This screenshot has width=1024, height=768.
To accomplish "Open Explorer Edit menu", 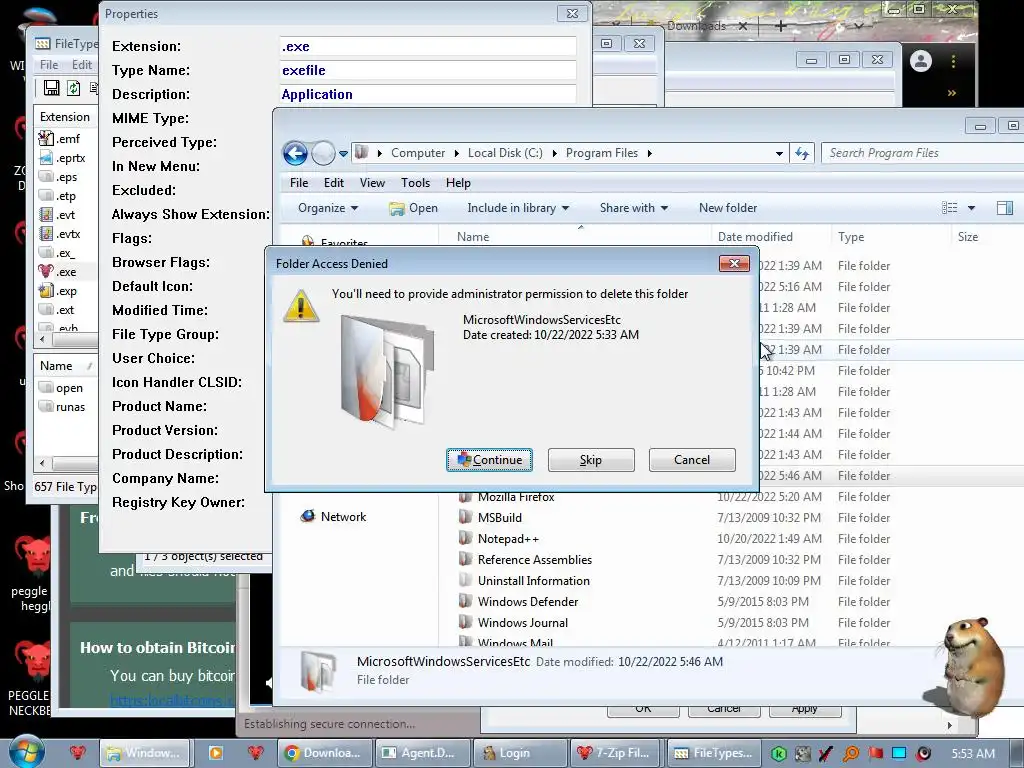I will point(334,183).
